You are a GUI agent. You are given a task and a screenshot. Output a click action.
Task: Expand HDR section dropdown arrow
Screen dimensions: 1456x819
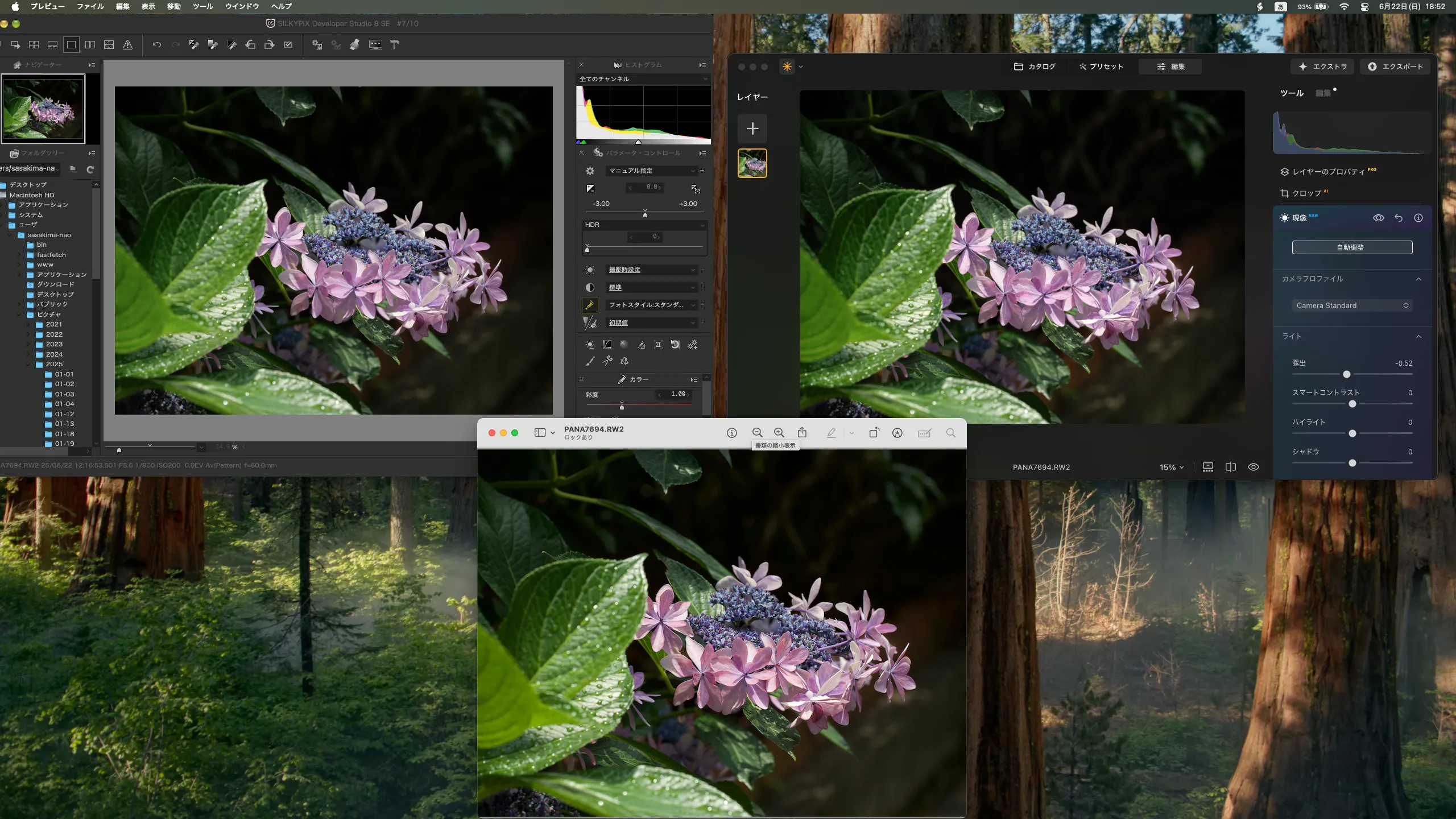[702, 225]
